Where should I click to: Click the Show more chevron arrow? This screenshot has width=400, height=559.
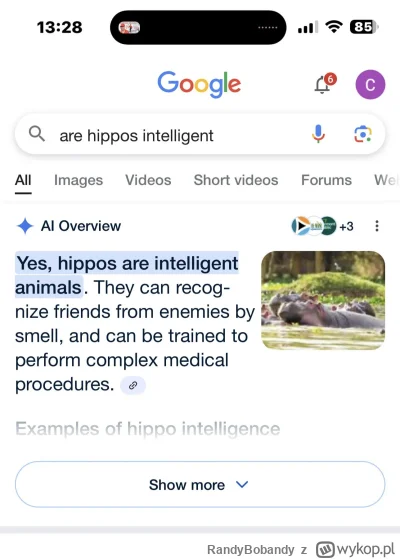[x=242, y=484]
